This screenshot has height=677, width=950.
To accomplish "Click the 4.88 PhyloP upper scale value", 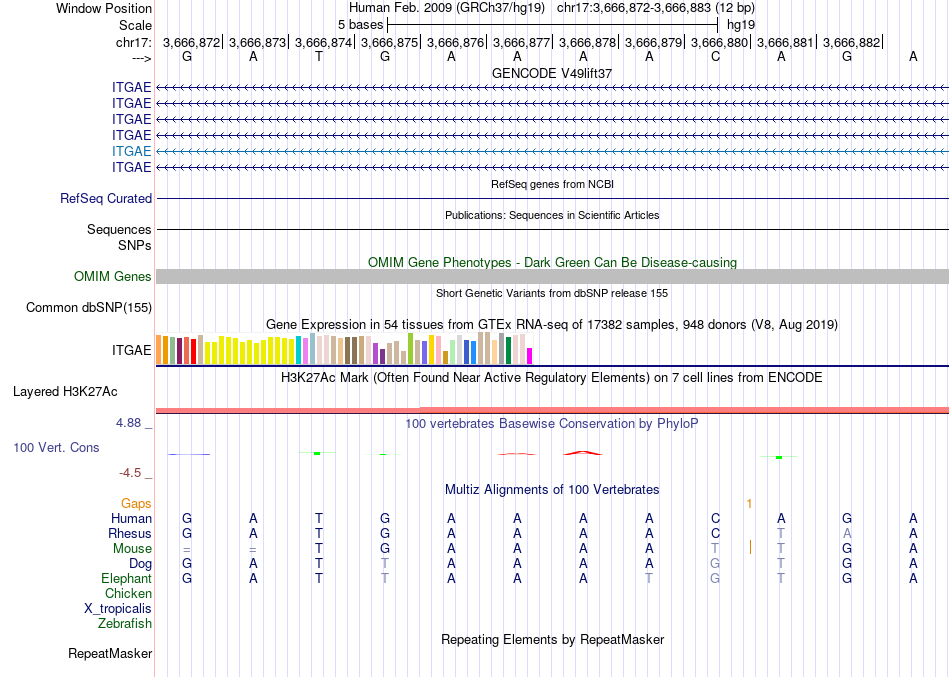I will [129, 422].
